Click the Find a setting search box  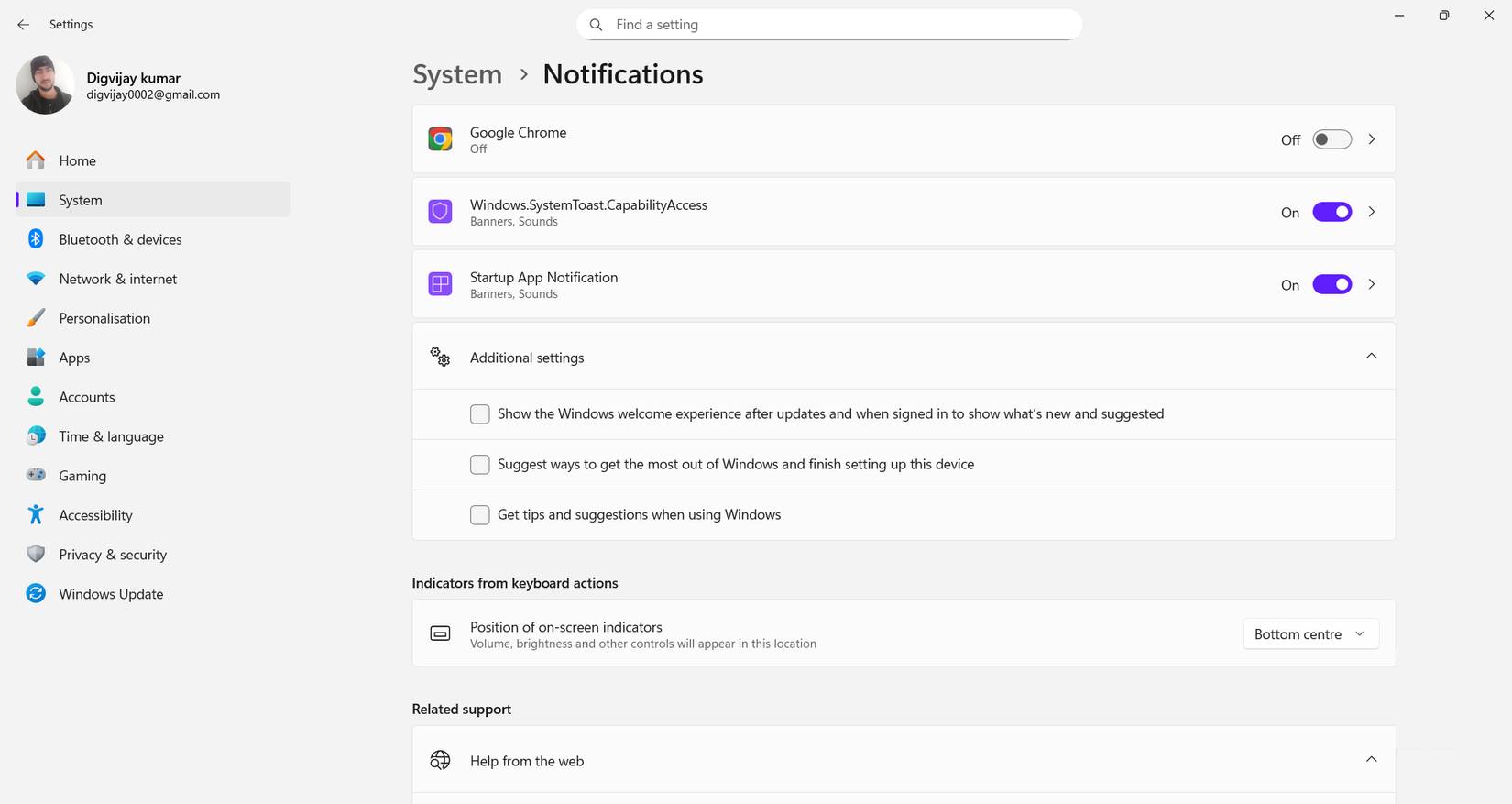[x=829, y=25]
